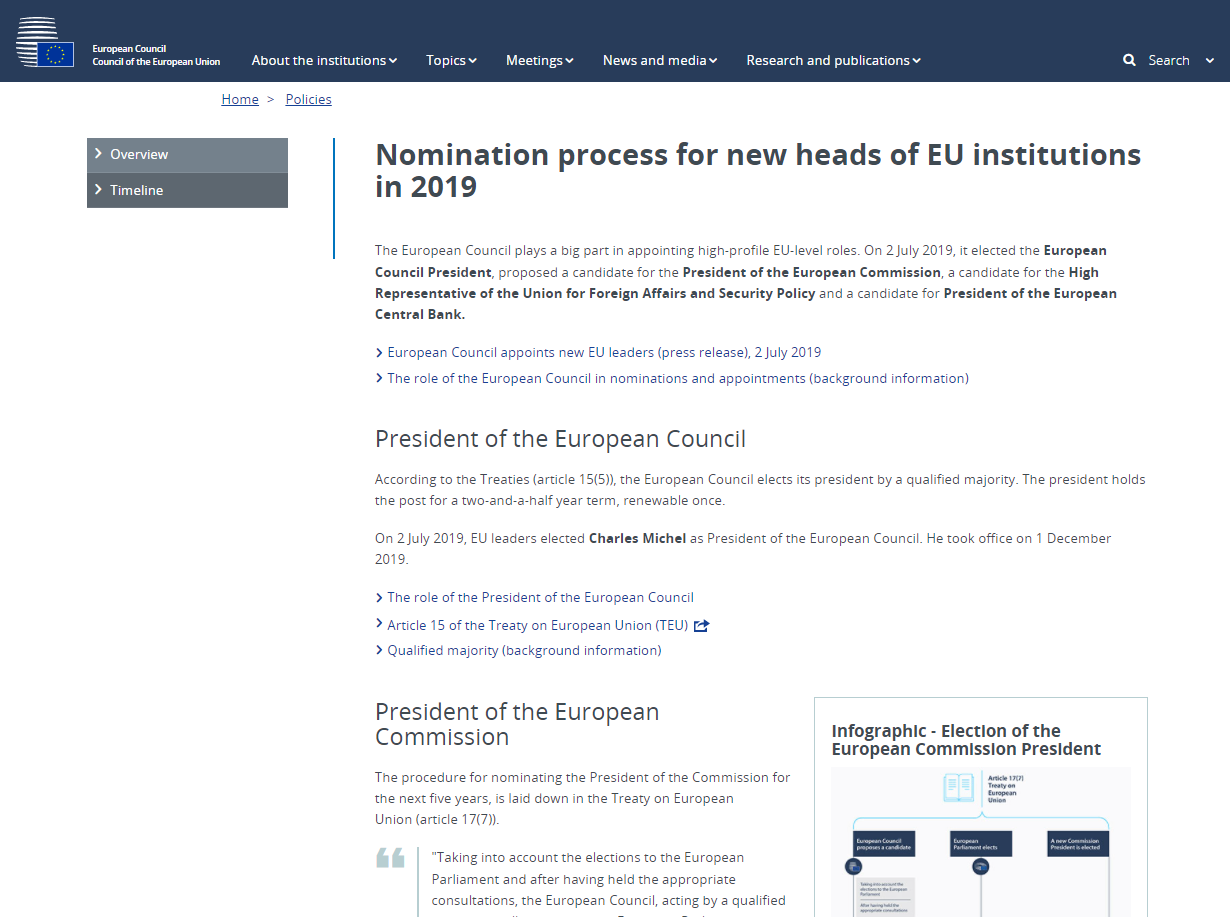The height and width of the screenshot is (917, 1230).
Task: Open the Research and publications menu
Action: (x=833, y=60)
